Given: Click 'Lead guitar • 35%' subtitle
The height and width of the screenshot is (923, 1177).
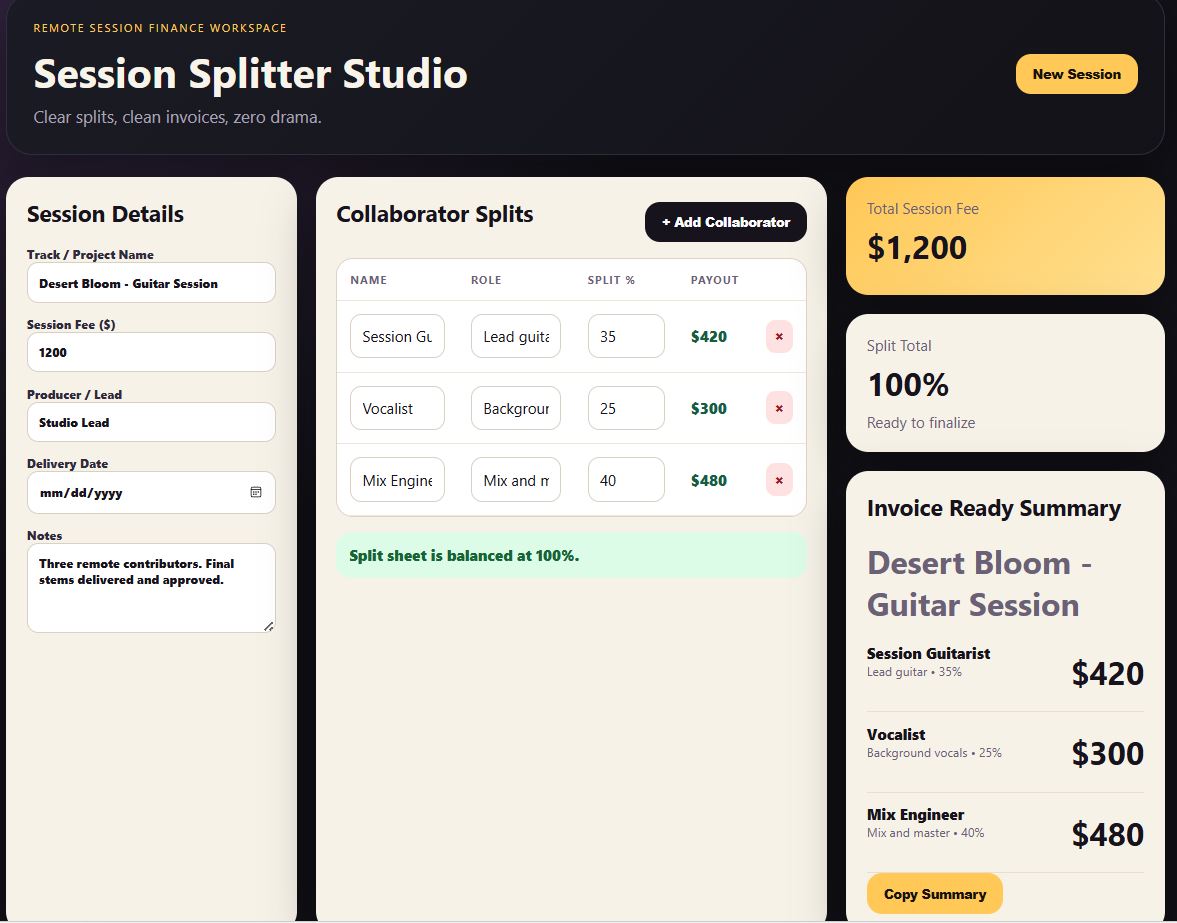Looking at the screenshot, I should pyautogui.click(x=914, y=672).
